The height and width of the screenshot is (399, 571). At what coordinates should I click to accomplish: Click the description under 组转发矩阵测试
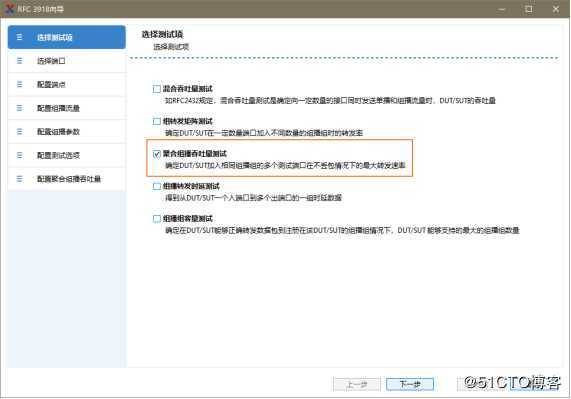point(264,133)
